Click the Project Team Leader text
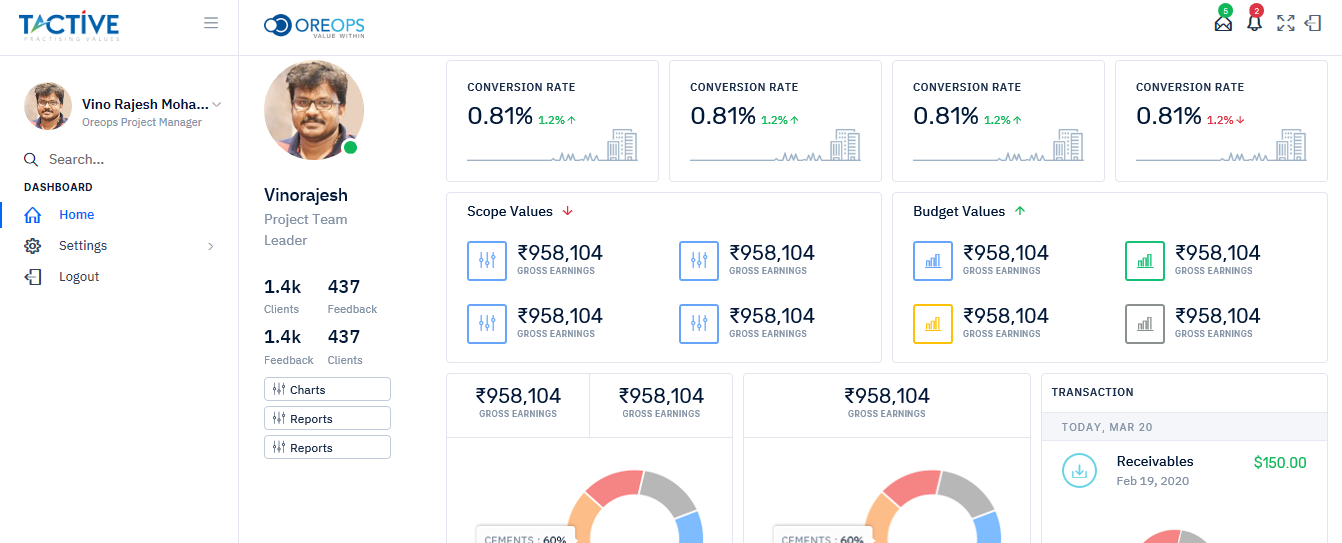The image size is (1342, 543). pyautogui.click(x=306, y=230)
